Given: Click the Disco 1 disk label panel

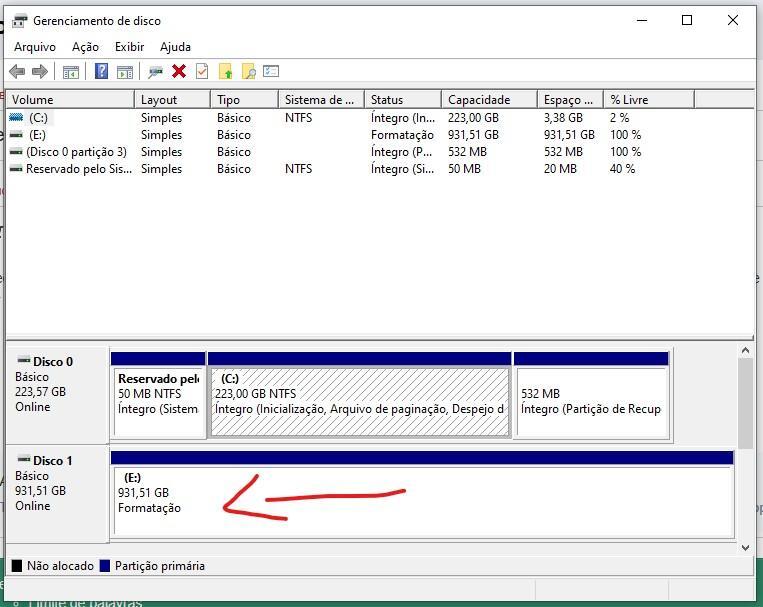Looking at the screenshot, I should pos(57,493).
